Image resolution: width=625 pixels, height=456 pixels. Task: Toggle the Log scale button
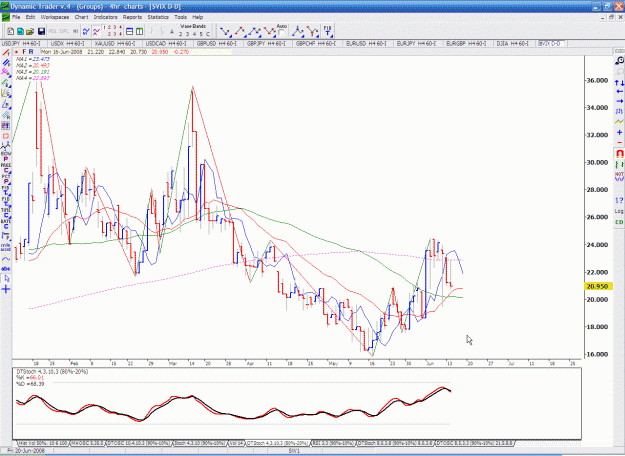tap(619, 211)
